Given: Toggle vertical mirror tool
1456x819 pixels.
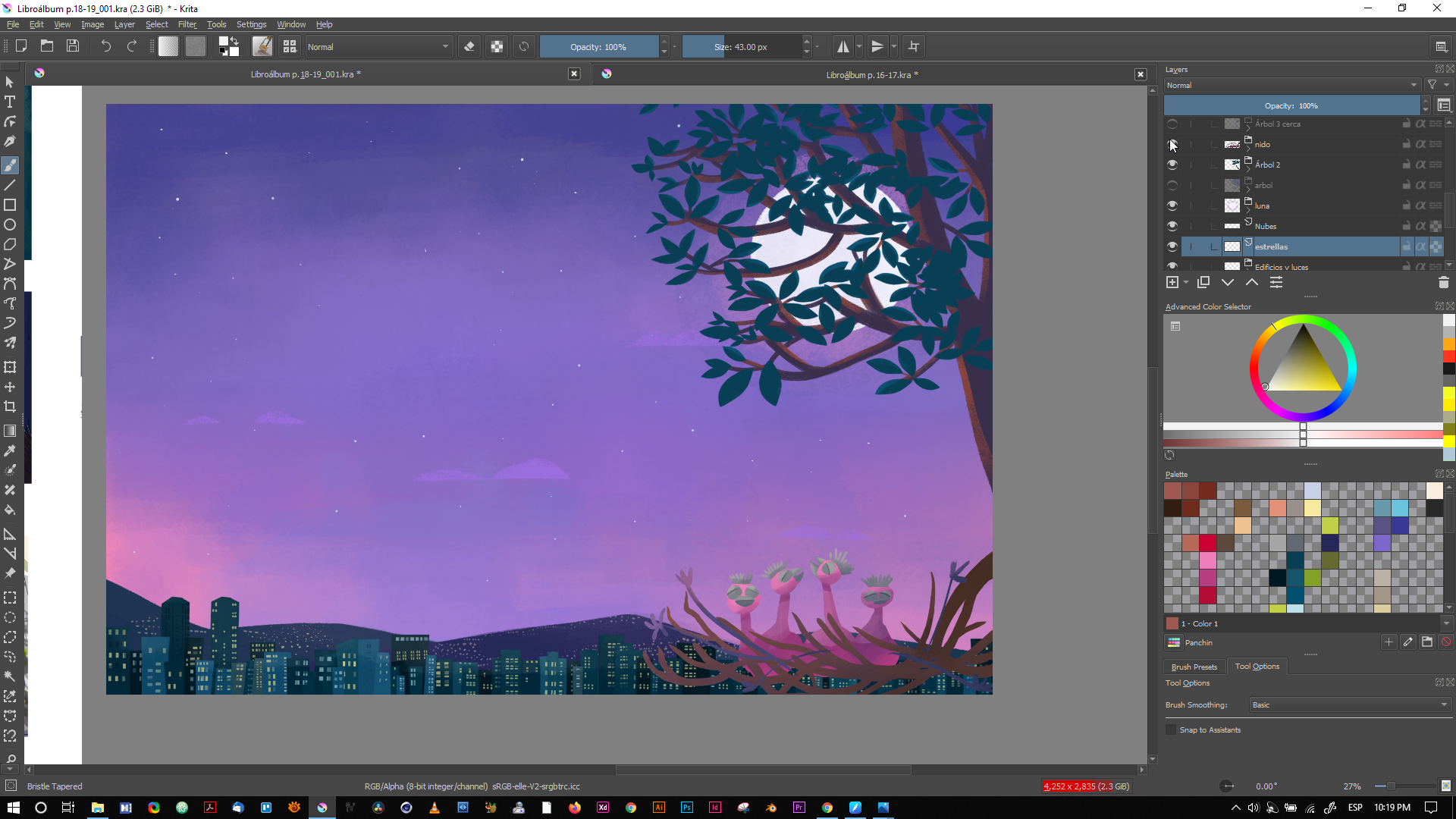Looking at the screenshot, I should (x=877, y=46).
